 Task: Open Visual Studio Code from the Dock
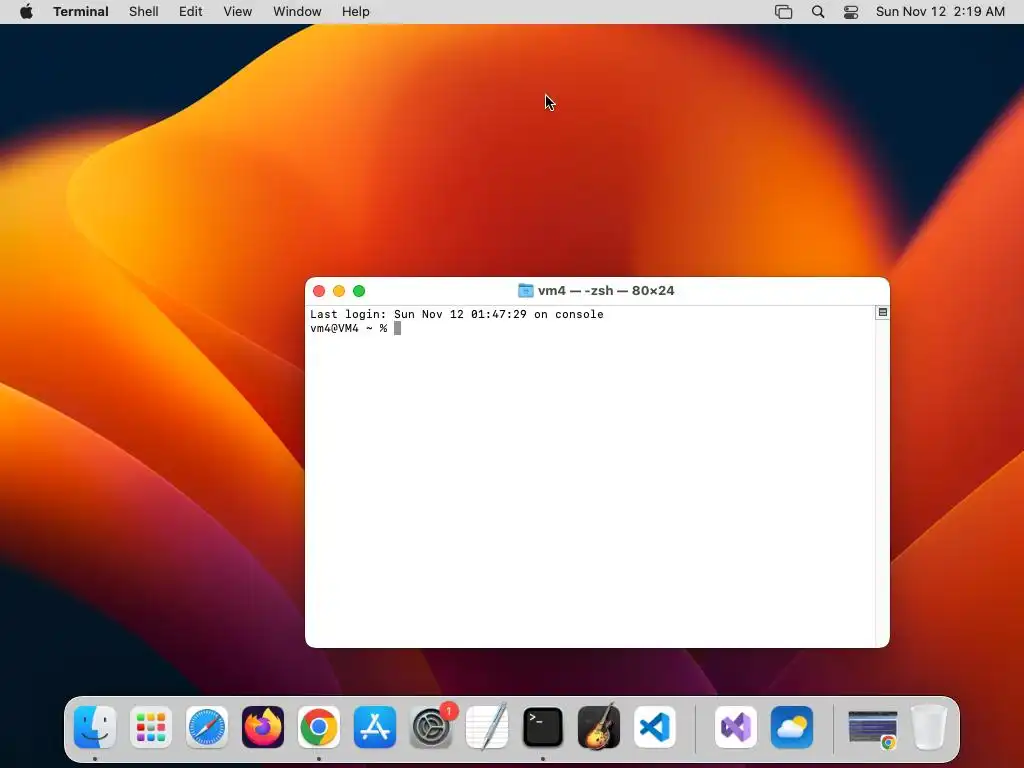coord(655,727)
